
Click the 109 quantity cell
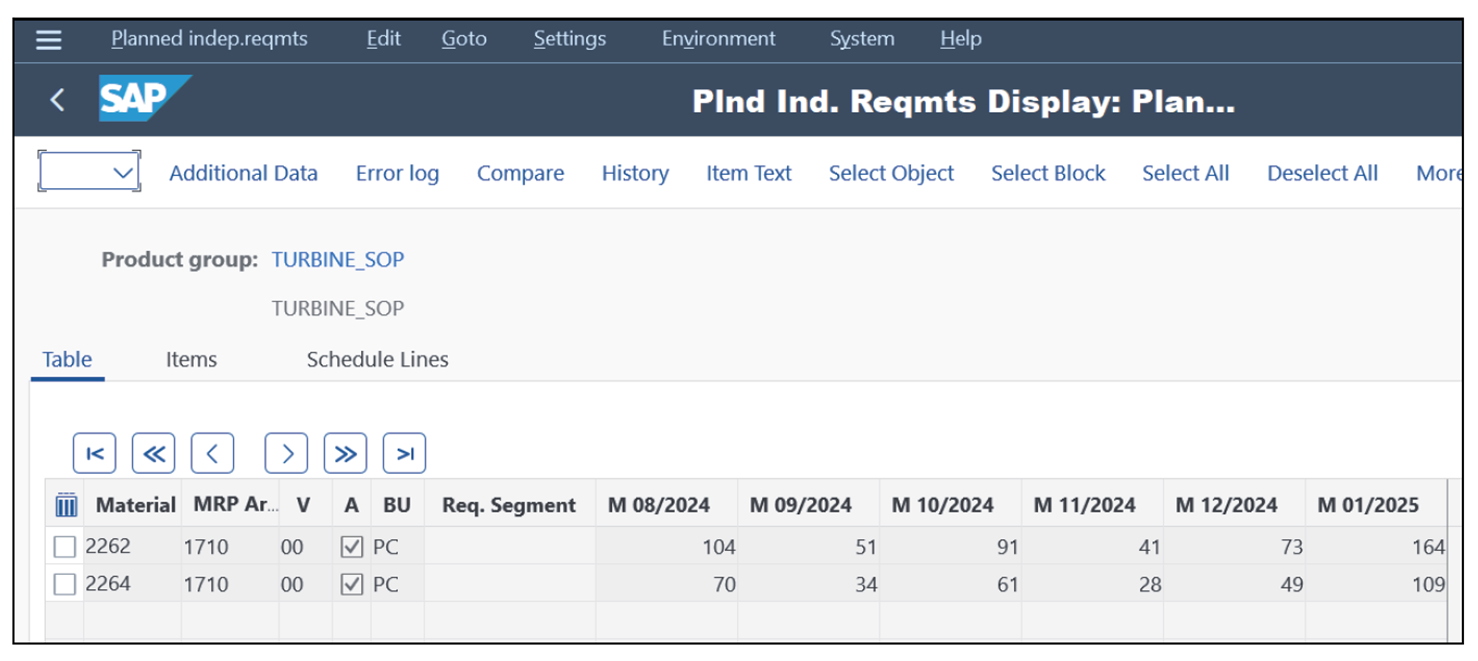1377,584
